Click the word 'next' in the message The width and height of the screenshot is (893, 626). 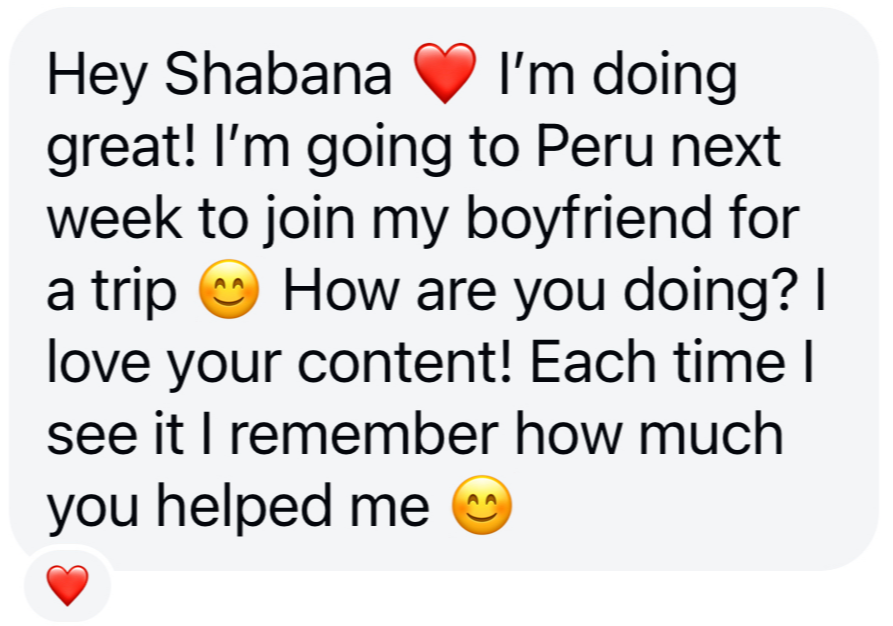pos(725,148)
